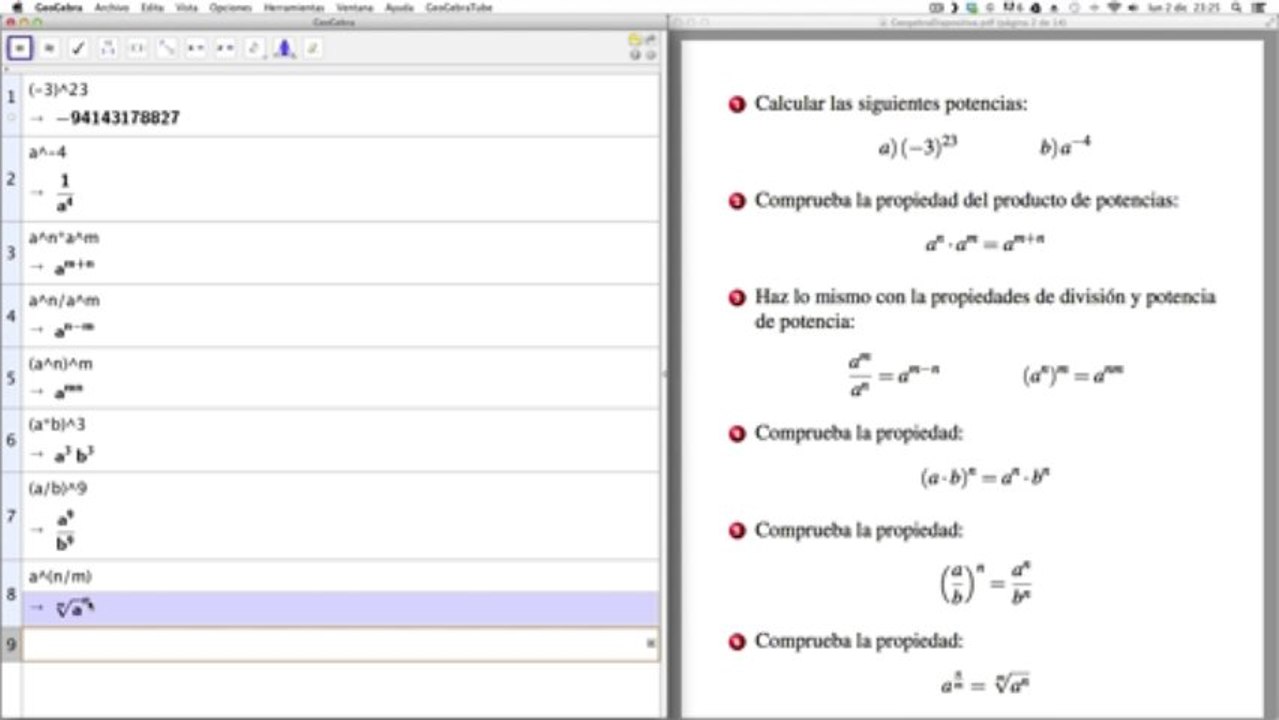Select the Evaluate (=) tool
This screenshot has height=720, width=1279.
[19, 48]
